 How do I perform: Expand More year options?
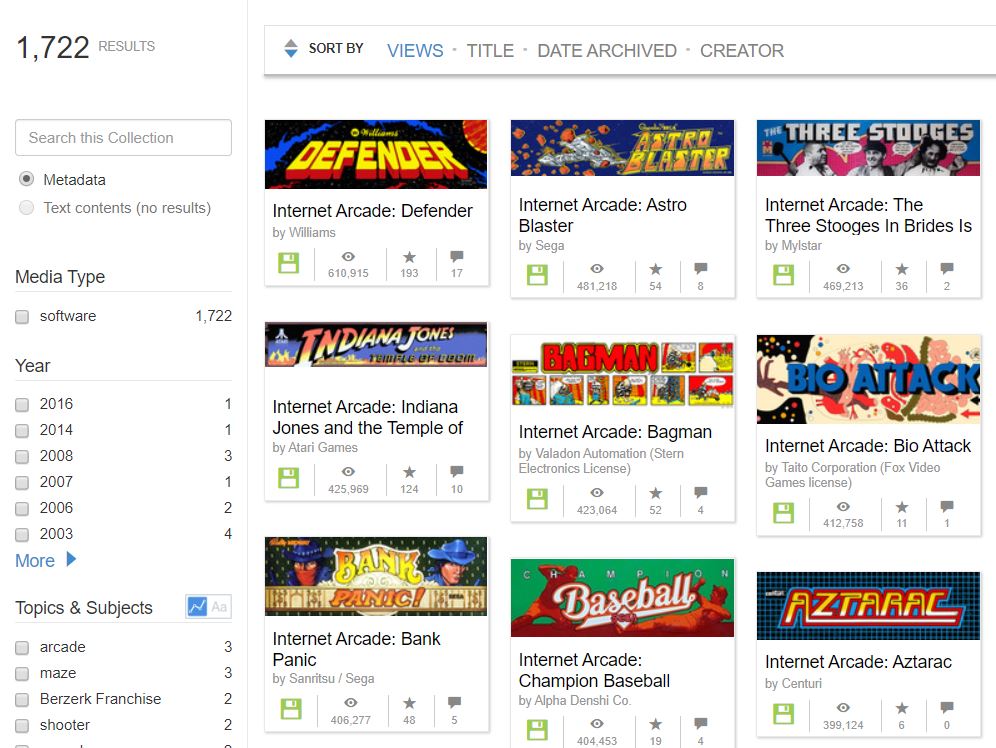pyautogui.click(x=46, y=561)
